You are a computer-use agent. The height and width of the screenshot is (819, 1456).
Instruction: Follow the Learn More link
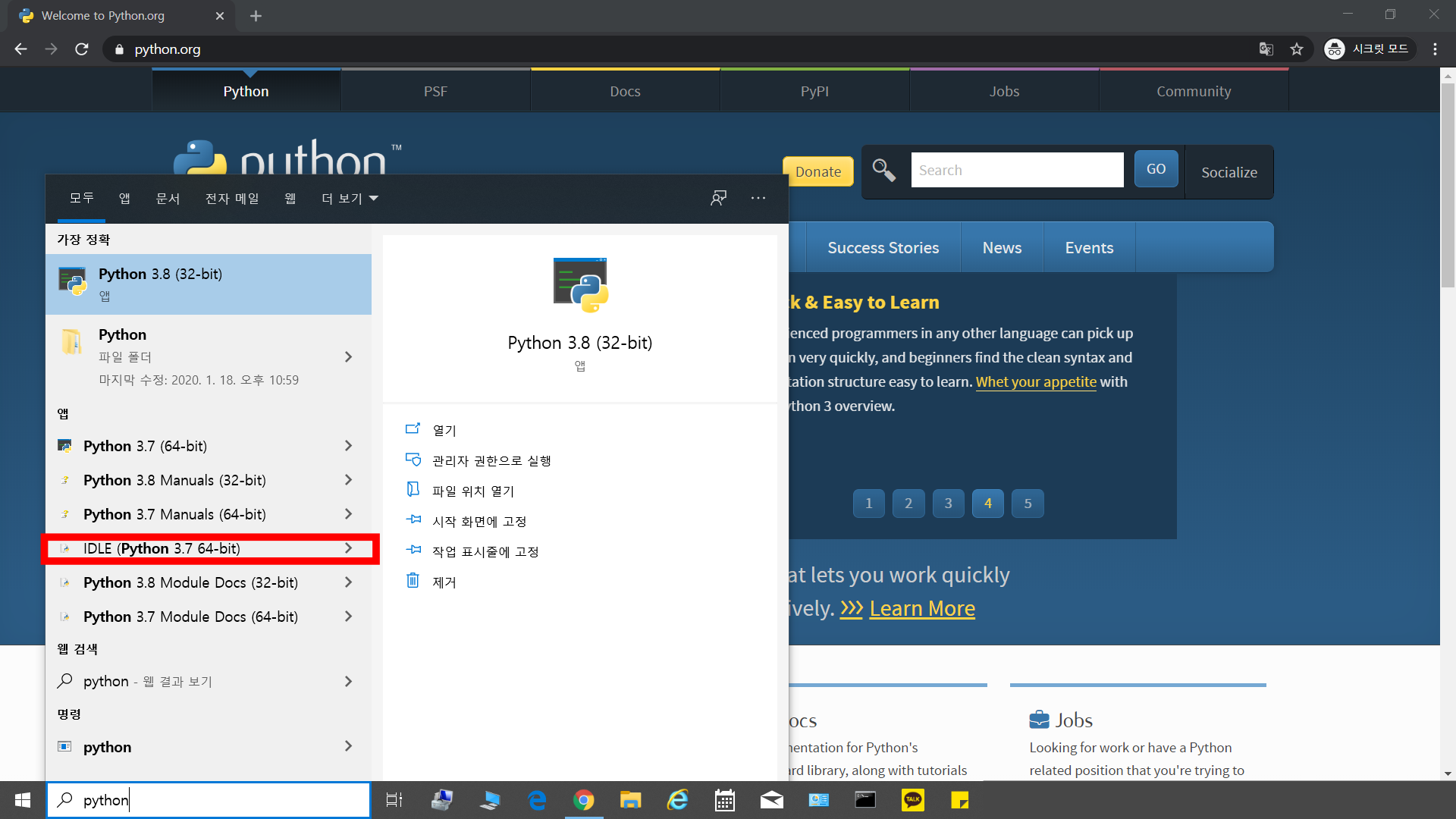(x=922, y=608)
